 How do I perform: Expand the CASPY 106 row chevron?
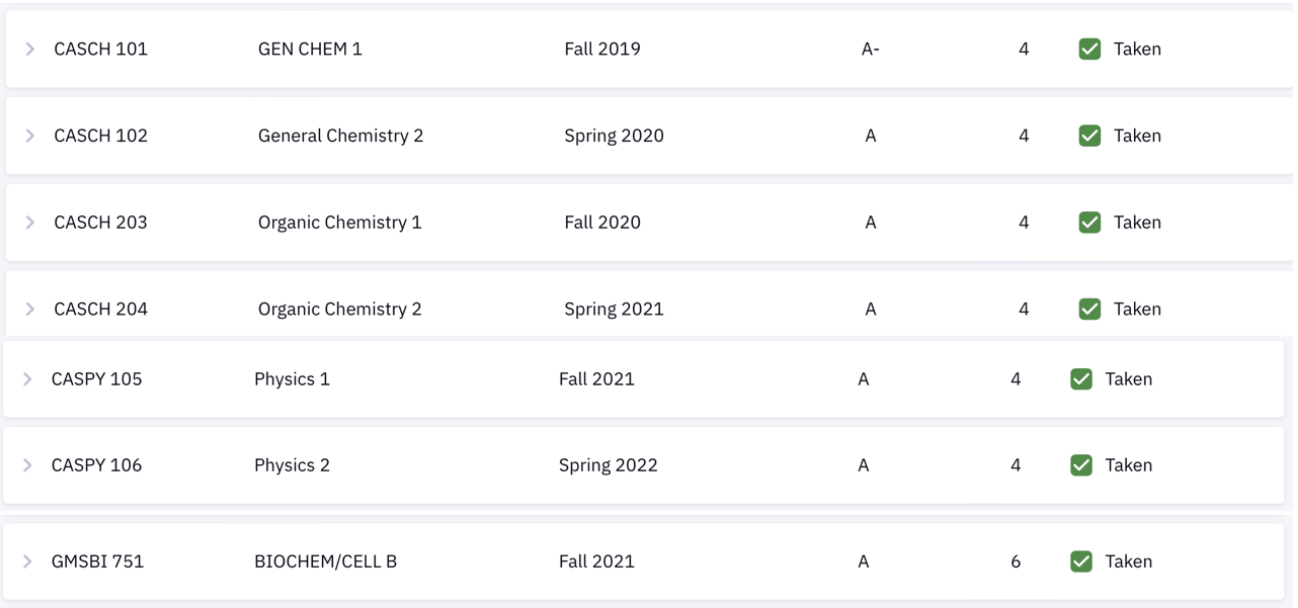point(28,465)
